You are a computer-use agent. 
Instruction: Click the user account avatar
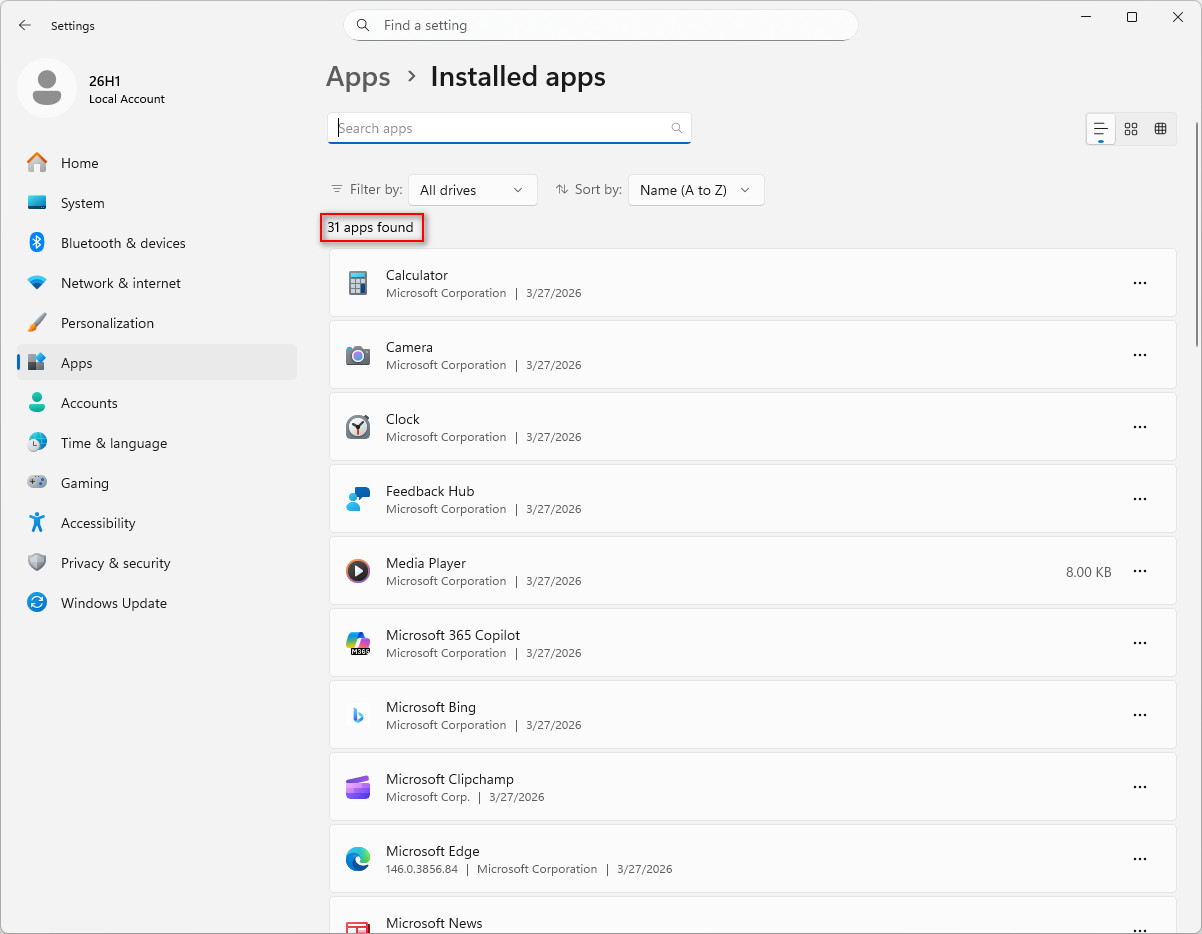coord(46,87)
